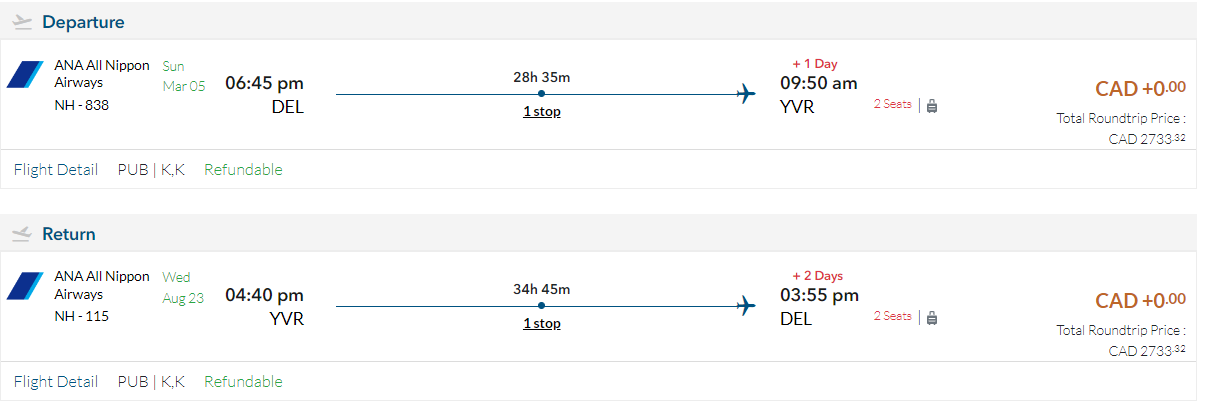
Task: Expand the 1 stop info for departure
Action: (542, 112)
